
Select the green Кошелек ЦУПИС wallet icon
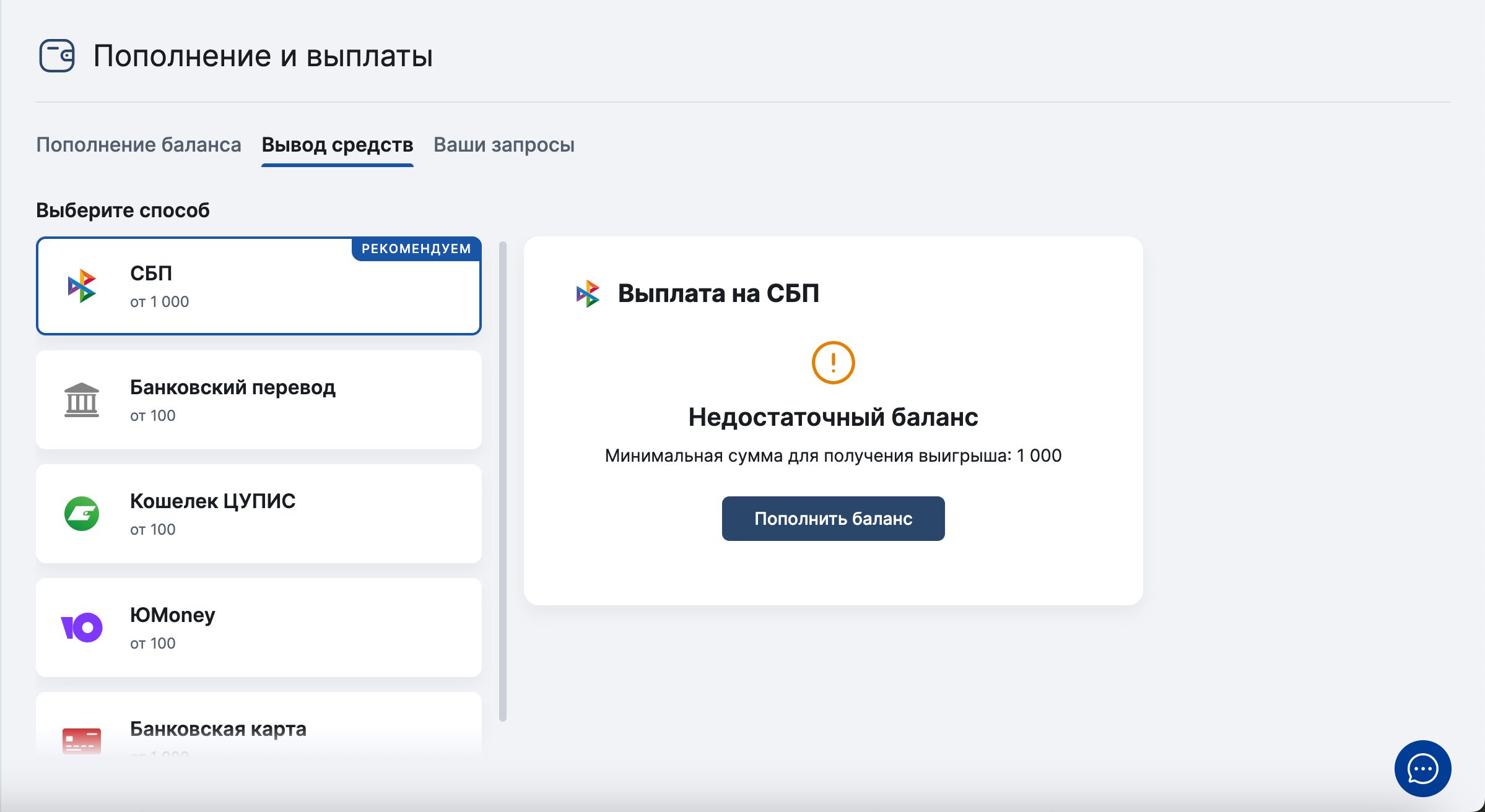coord(82,512)
